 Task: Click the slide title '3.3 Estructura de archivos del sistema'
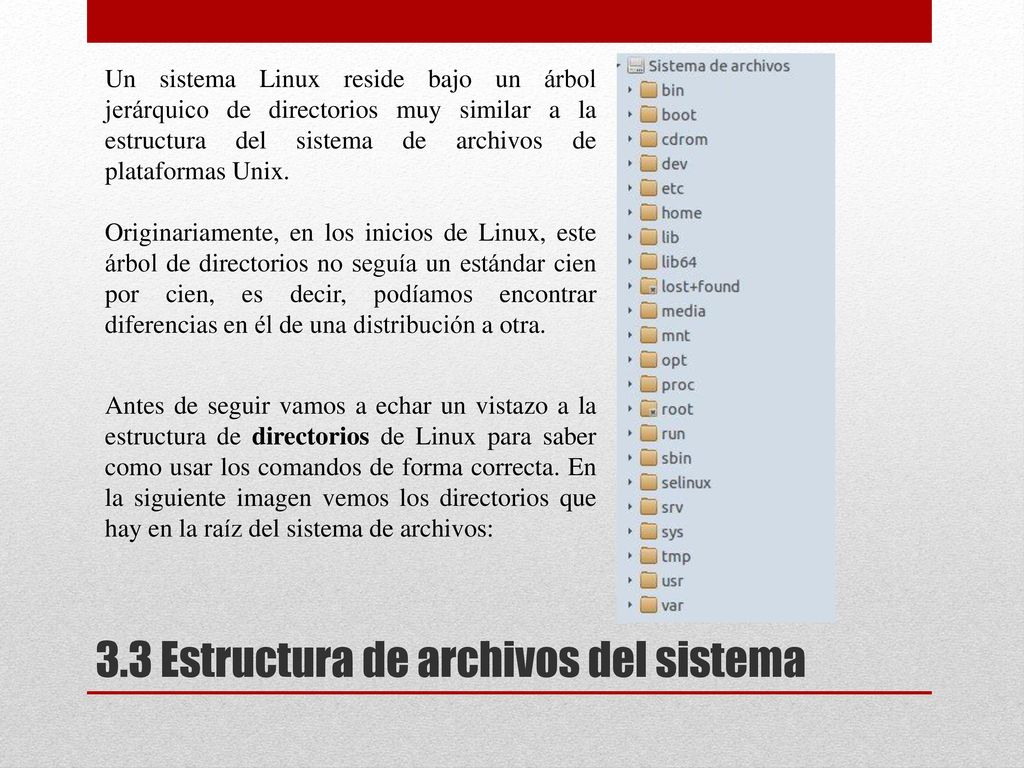(x=451, y=660)
